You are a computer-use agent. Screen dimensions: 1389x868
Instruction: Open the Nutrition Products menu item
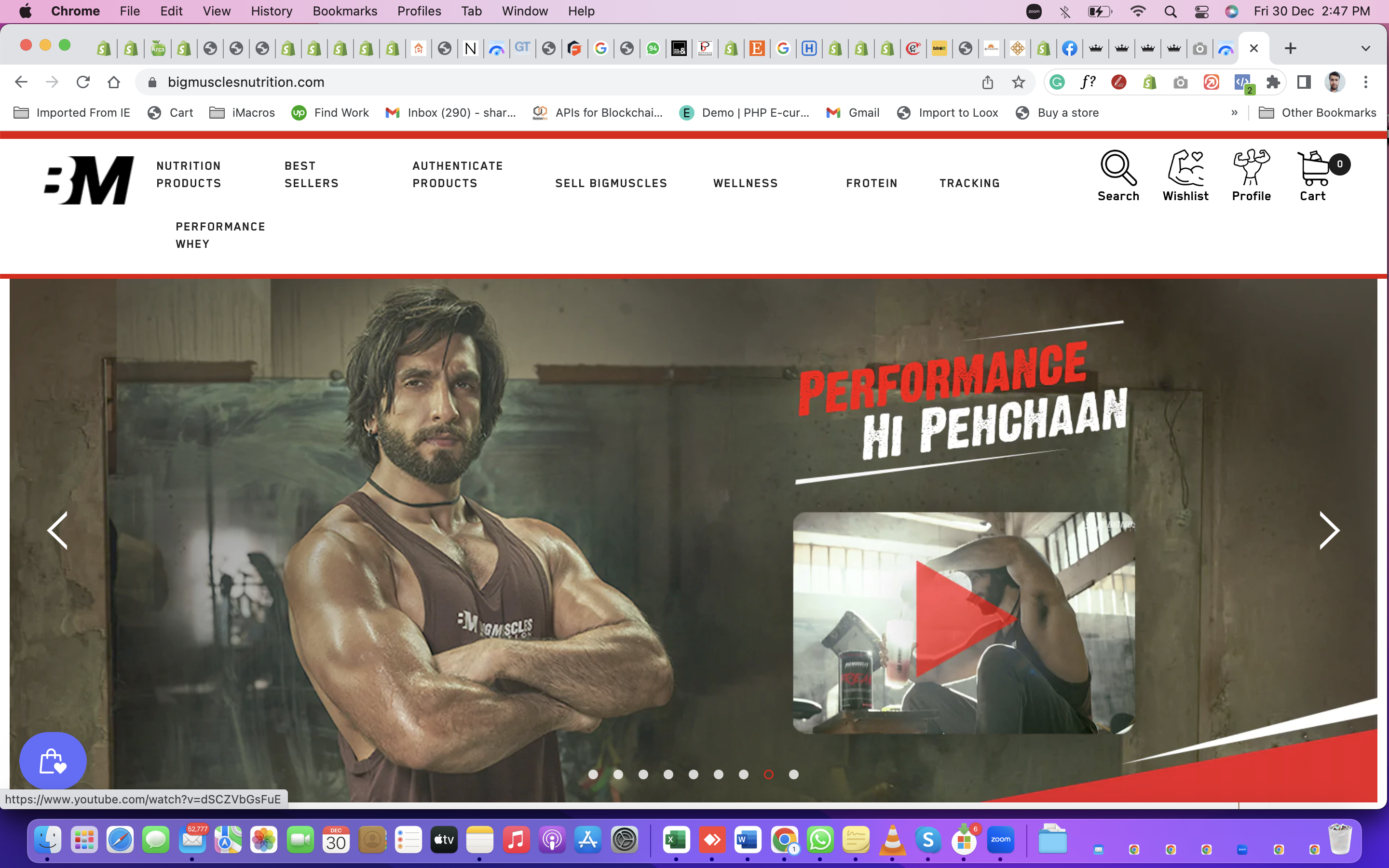click(x=189, y=175)
